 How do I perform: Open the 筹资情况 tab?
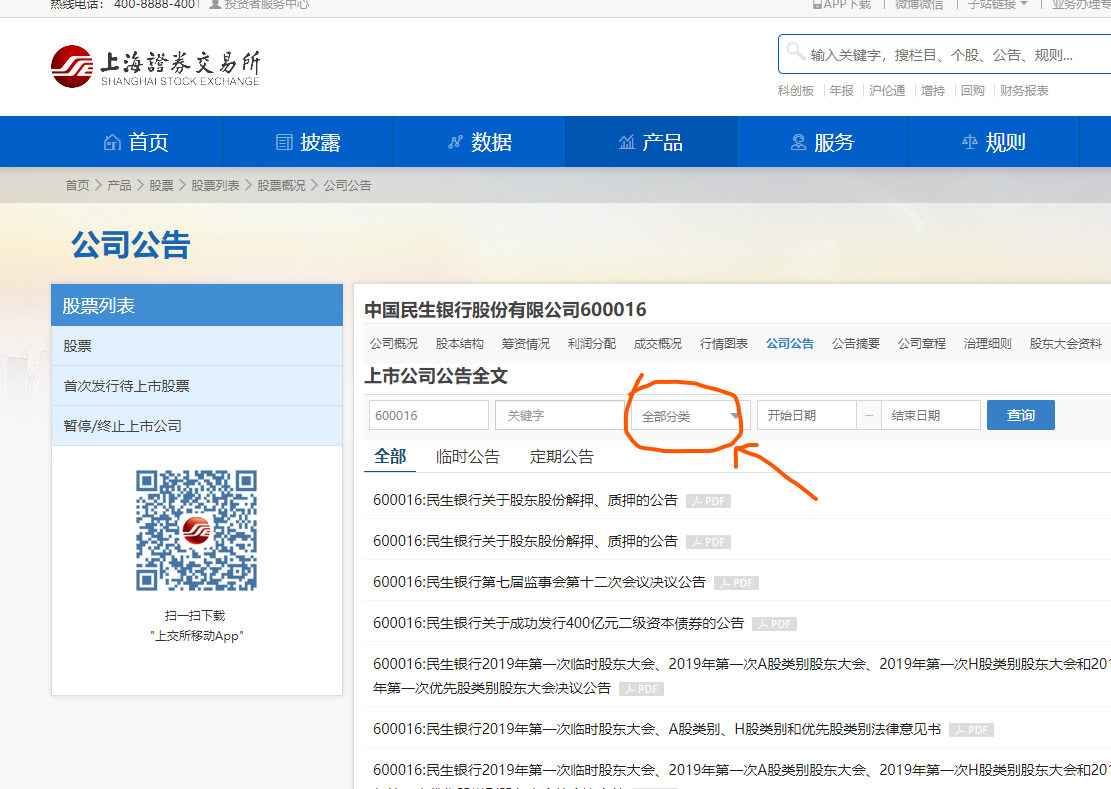526,344
